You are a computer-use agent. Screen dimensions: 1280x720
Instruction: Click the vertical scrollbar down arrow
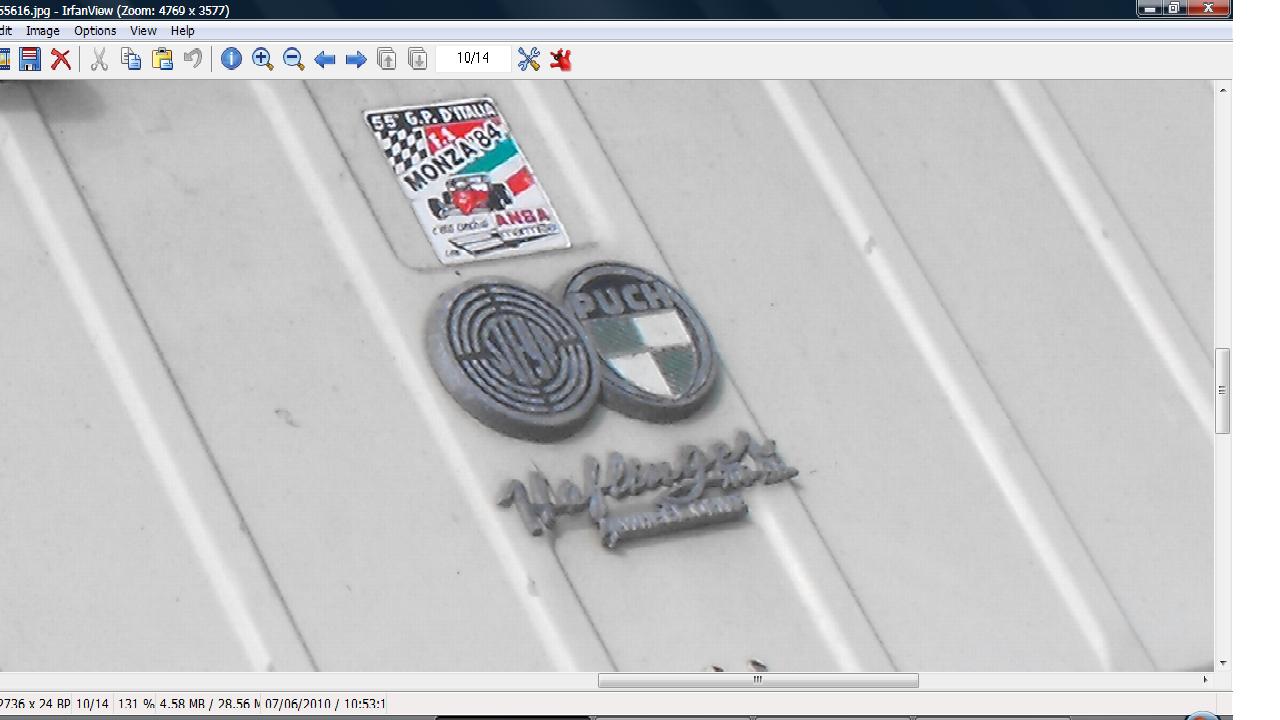(x=1222, y=663)
